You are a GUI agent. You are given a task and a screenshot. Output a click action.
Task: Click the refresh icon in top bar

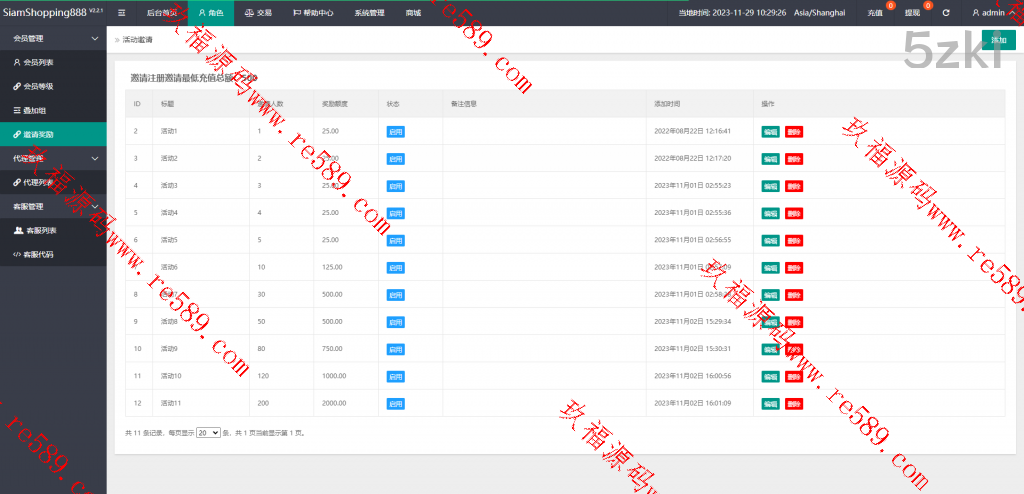coord(946,13)
